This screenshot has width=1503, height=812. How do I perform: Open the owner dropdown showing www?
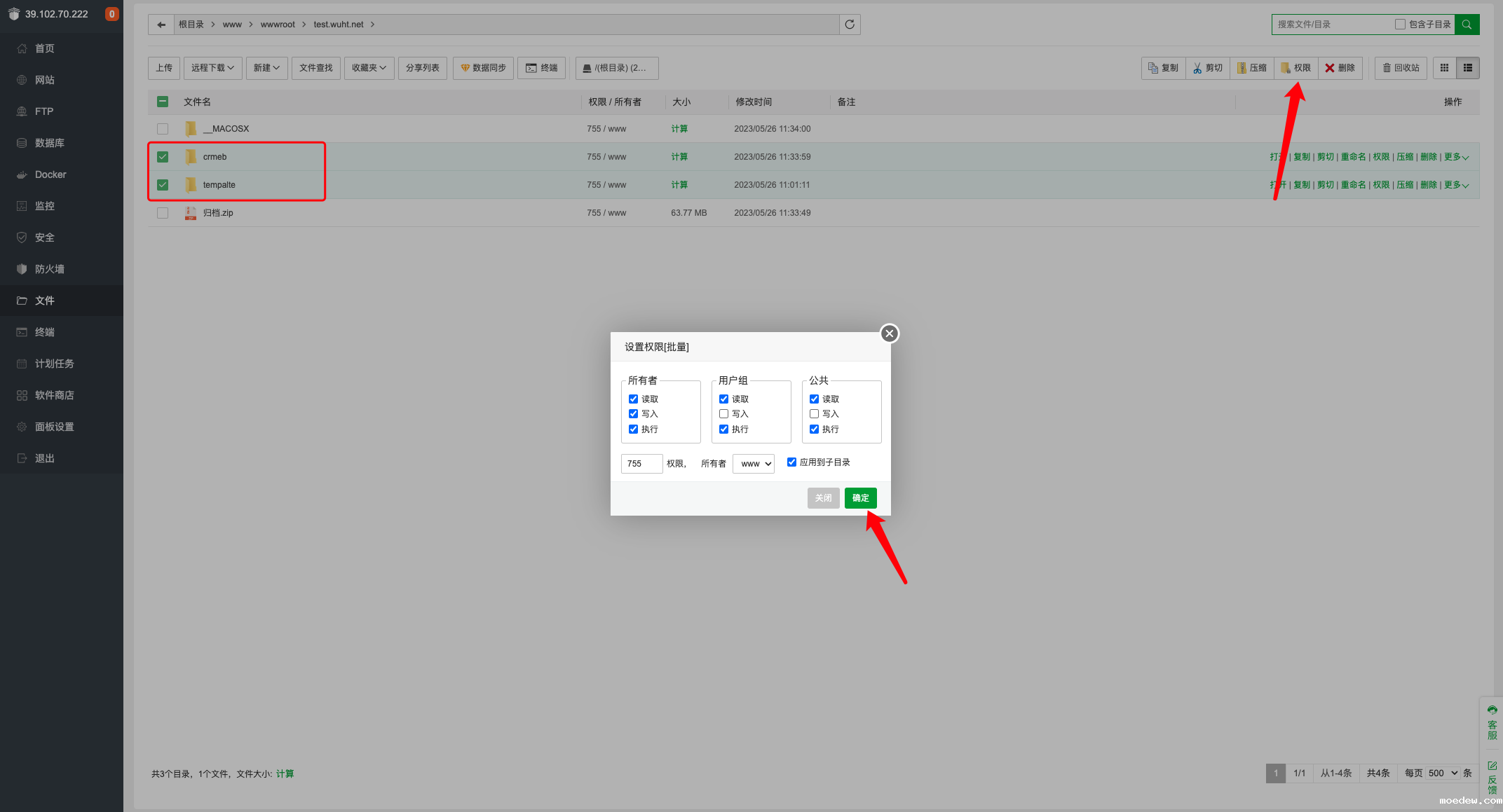[754, 464]
